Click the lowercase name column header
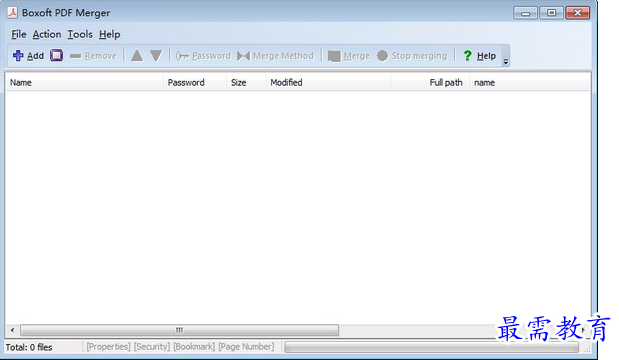Image resolution: width=619 pixels, height=360 pixels. point(530,82)
